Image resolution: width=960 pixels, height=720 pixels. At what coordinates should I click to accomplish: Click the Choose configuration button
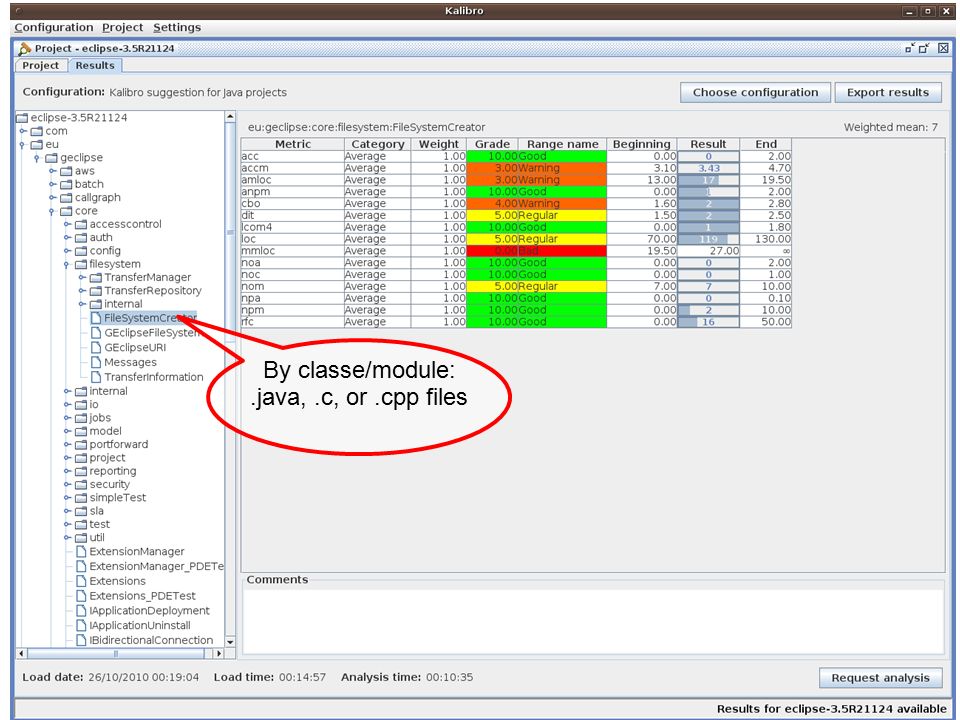pyautogui.click(x=755, y=92)
